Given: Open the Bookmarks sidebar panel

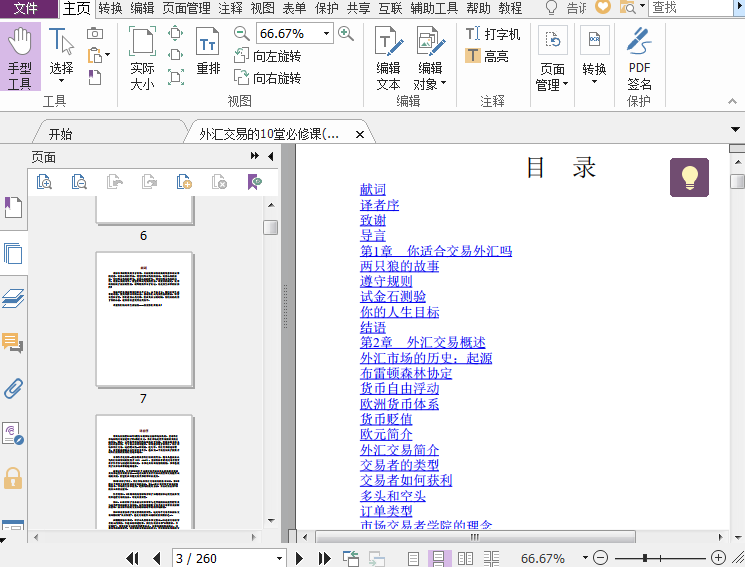Looking at the screenshot, I should pos(13,207).
